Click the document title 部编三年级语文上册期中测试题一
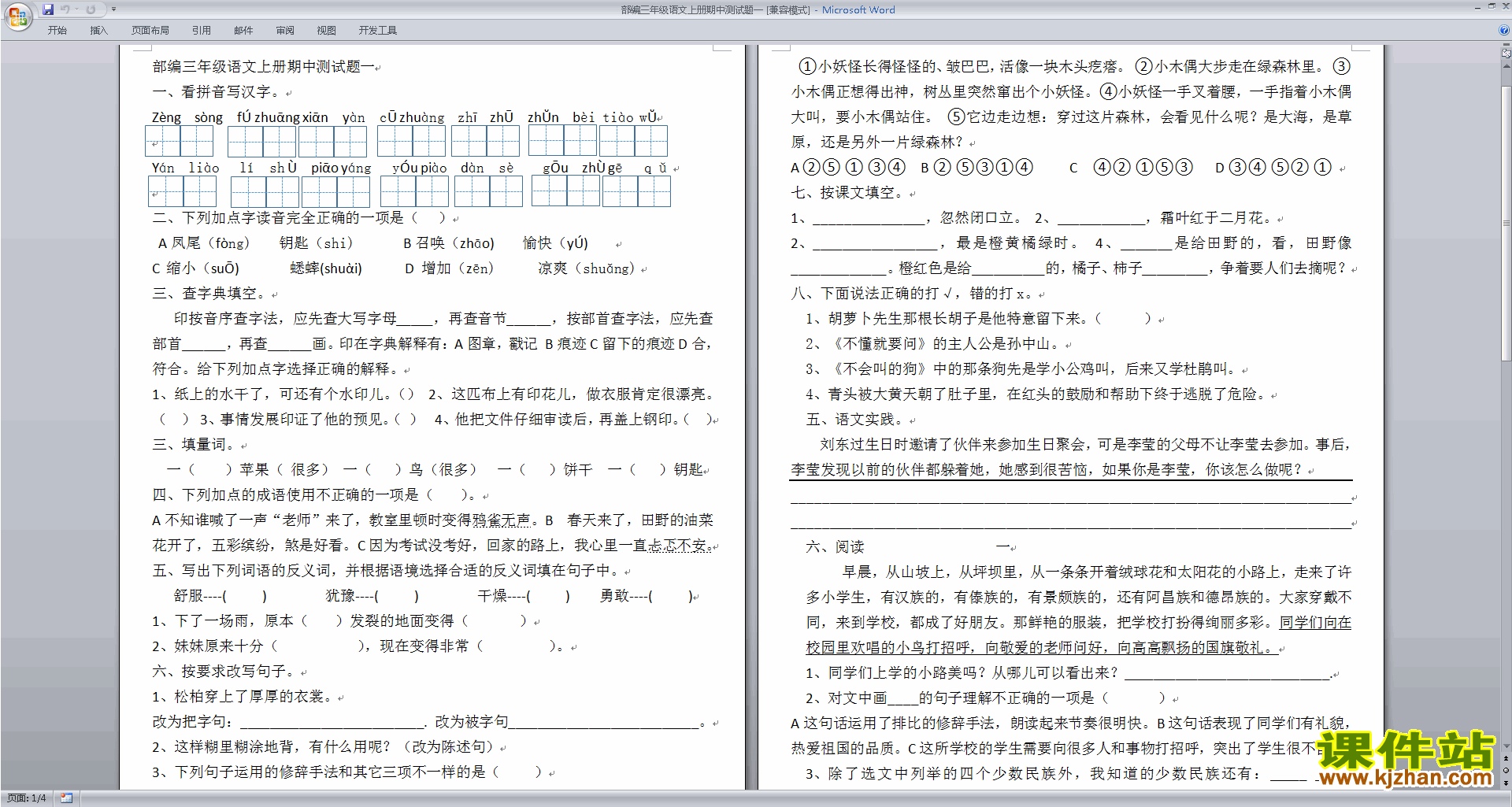Image resolution: width=1512 pixels, height=807 pixels. [x=263, y=67]
